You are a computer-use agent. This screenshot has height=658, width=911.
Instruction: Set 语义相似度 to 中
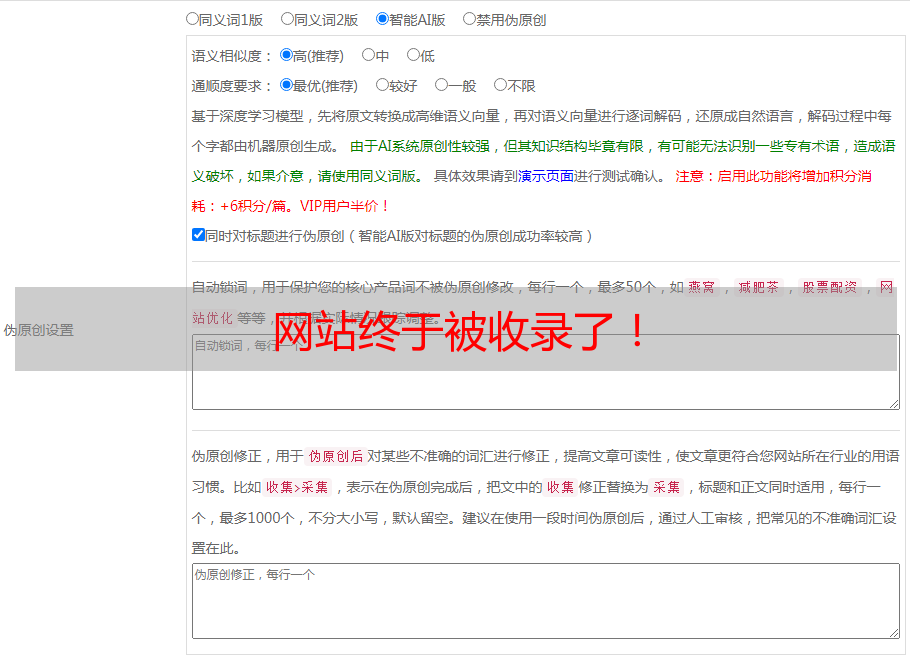368,56
